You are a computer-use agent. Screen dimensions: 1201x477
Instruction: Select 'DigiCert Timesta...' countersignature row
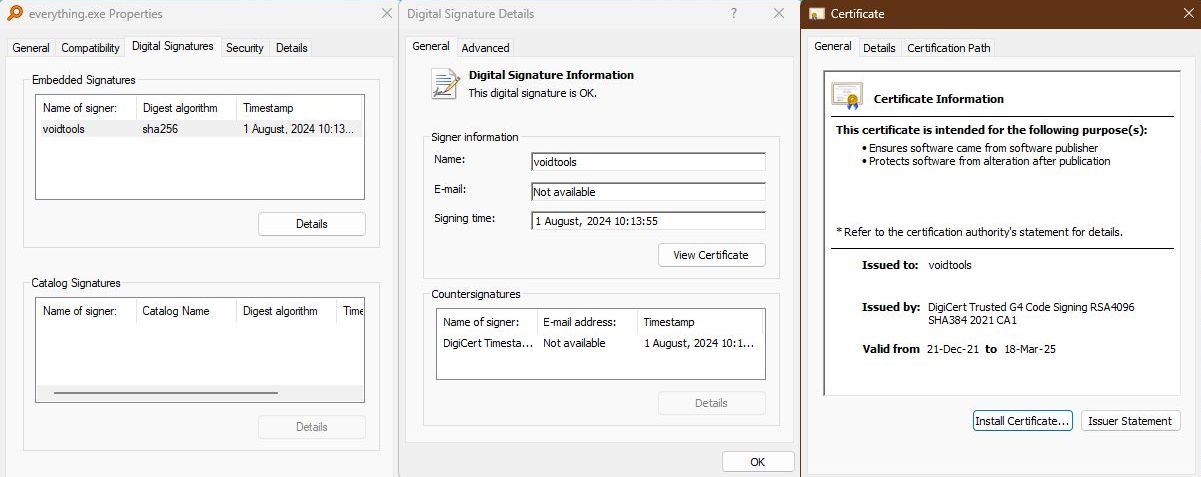click(x=600, y=343)
